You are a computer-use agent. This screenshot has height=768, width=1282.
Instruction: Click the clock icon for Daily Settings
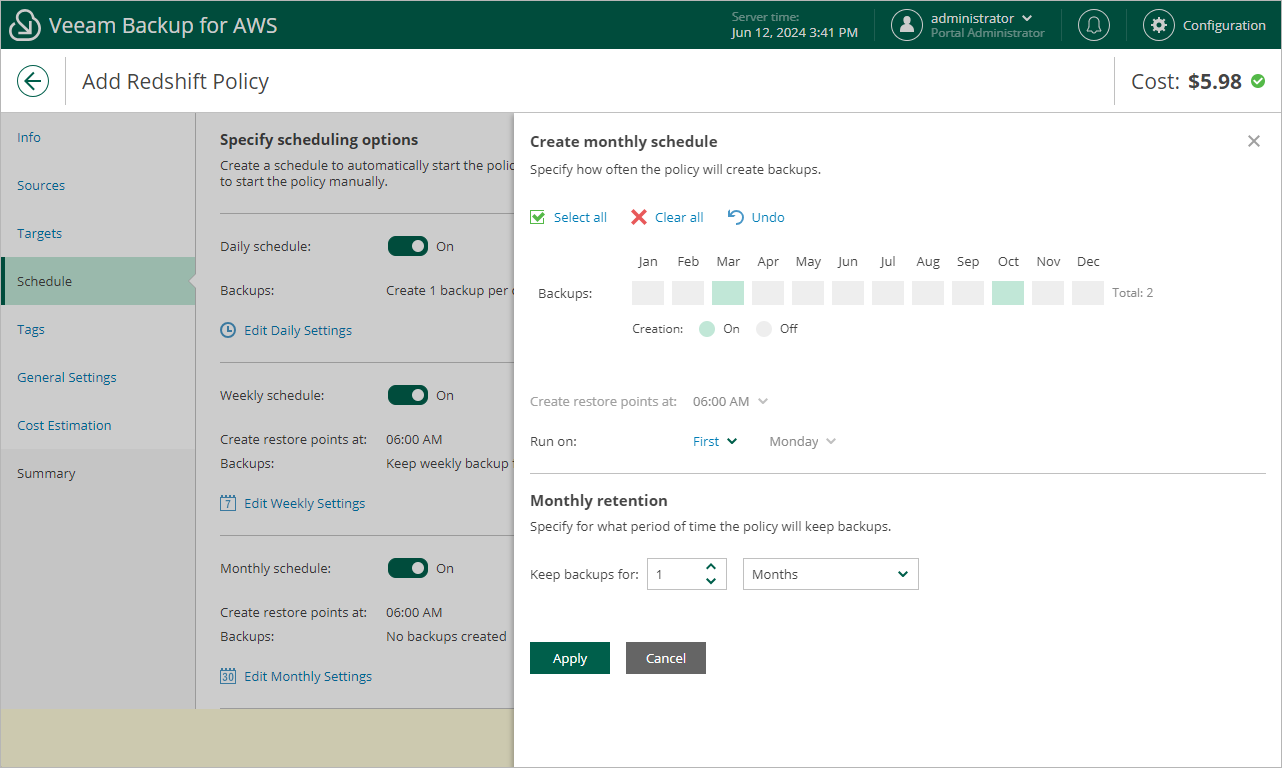(228, 330)
